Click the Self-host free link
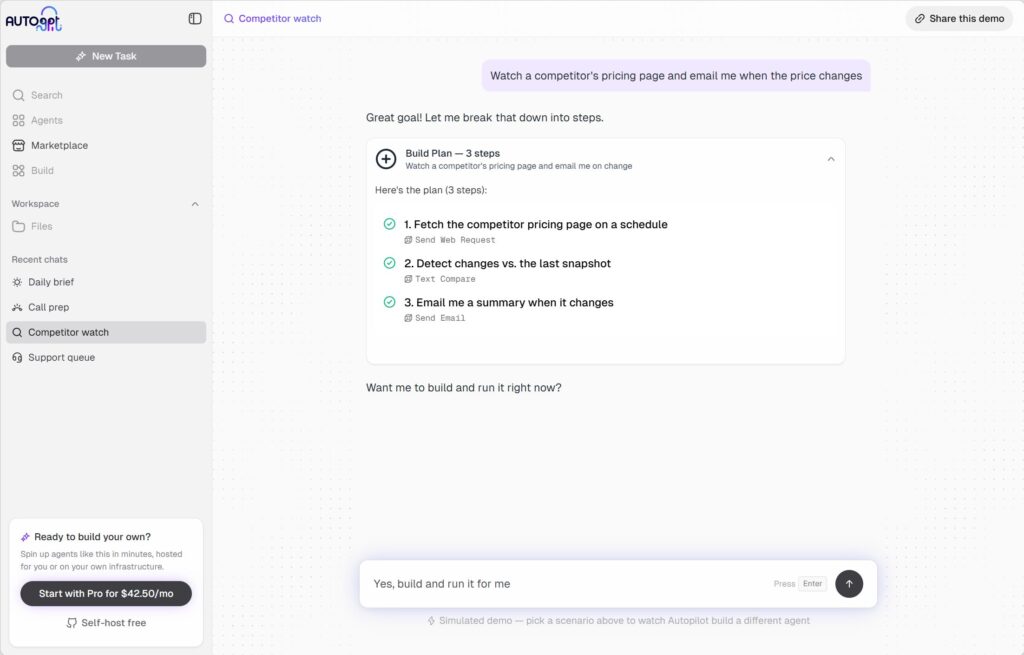The image size is (1024, 655). point(106,623)
